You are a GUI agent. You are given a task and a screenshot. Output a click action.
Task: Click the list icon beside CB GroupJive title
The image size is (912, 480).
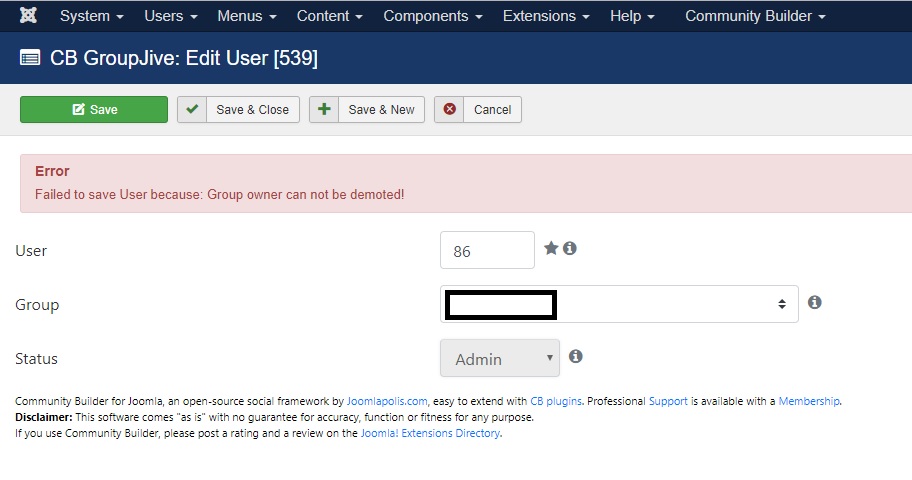point(30,58)
